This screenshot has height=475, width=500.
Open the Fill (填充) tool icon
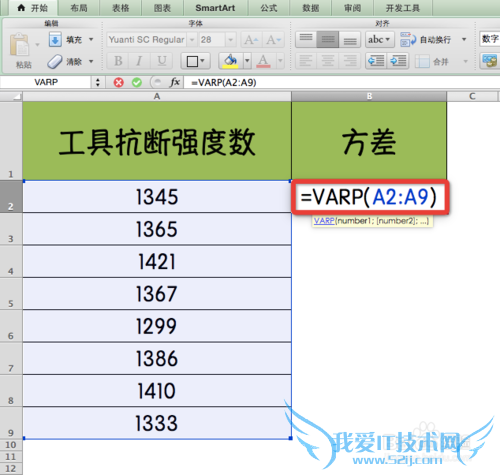(55, 40)
